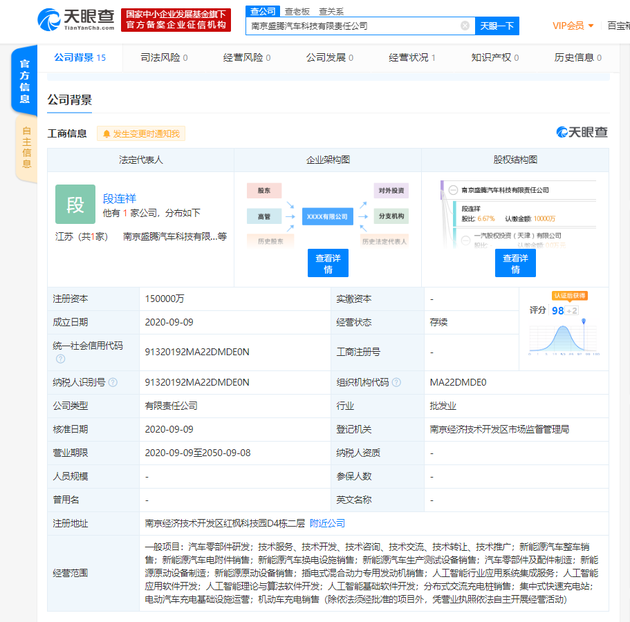Viewport: 630px width, 622px height.
Task: Click the 高管 box in structure diagram
Action: (264, 217)
